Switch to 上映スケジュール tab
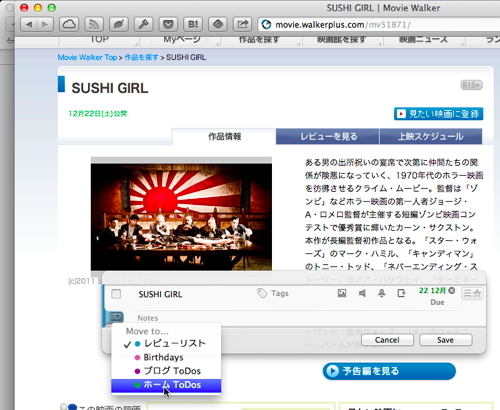Screen dimensions: 500x410 pos(431,137)
